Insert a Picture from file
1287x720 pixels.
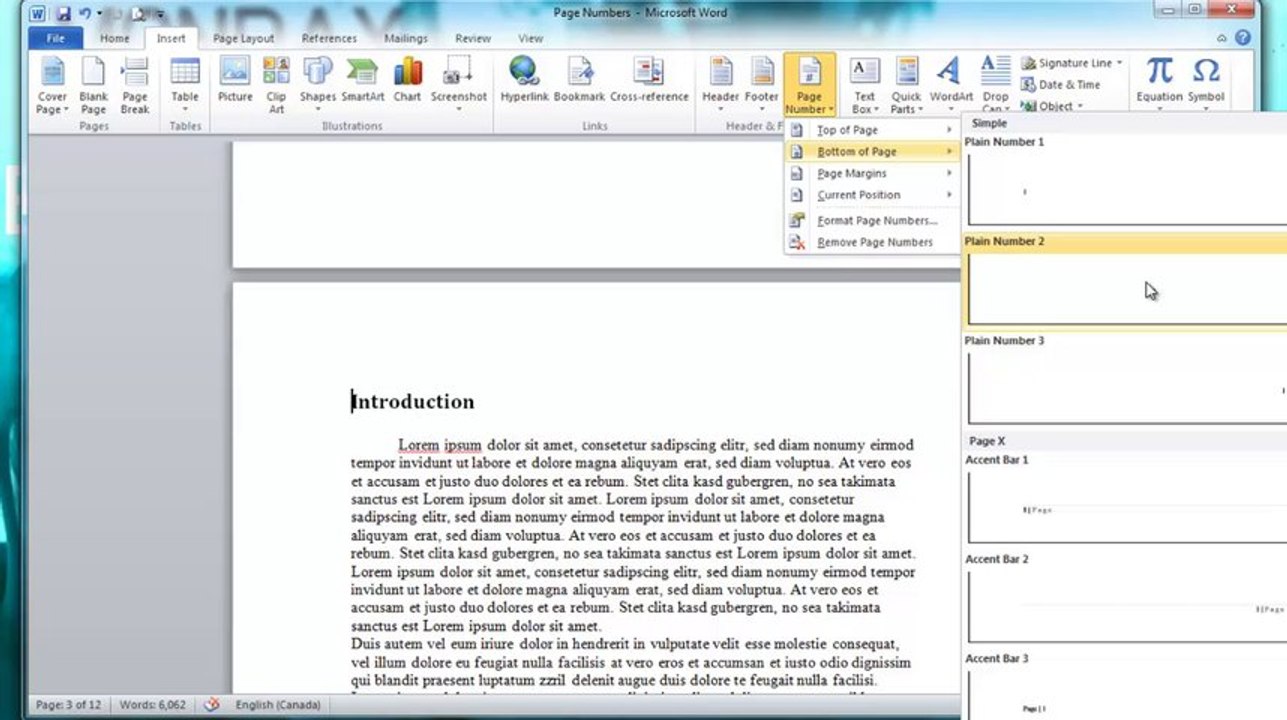coord(235,80)
